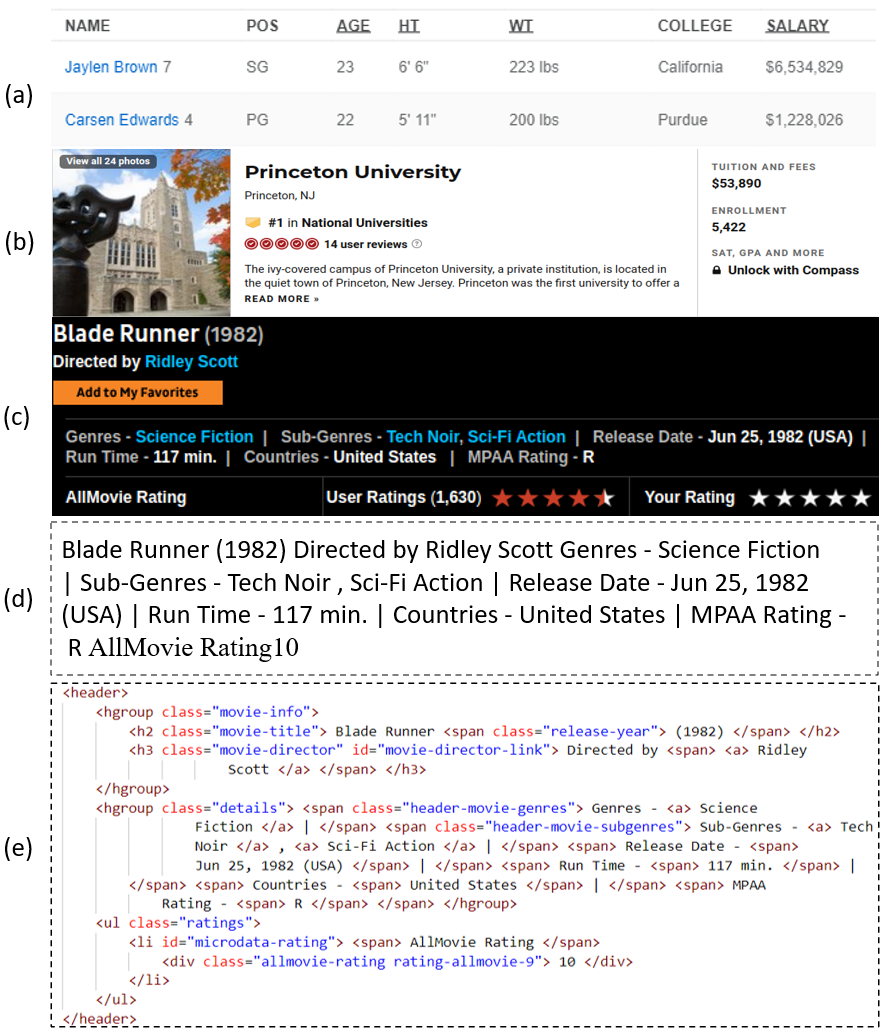Sort roster by the HT column header
This screenshot has width=887, height=1035.
coord(409,26)
